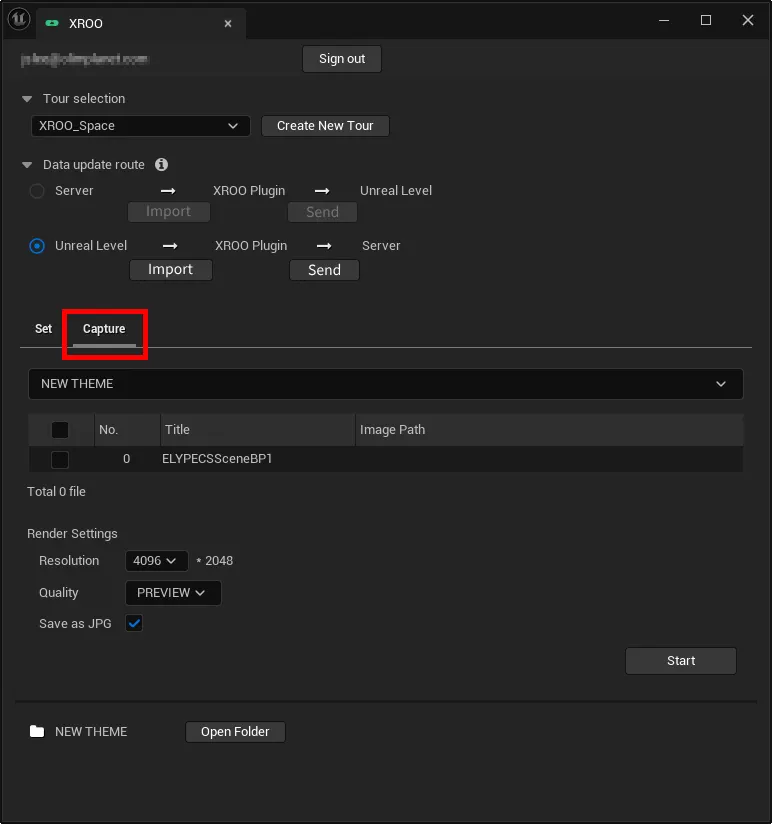Click the greyed-out Send button under XROO Plugin
Viewport: 772px width, 824px height.
pos(322,212)
